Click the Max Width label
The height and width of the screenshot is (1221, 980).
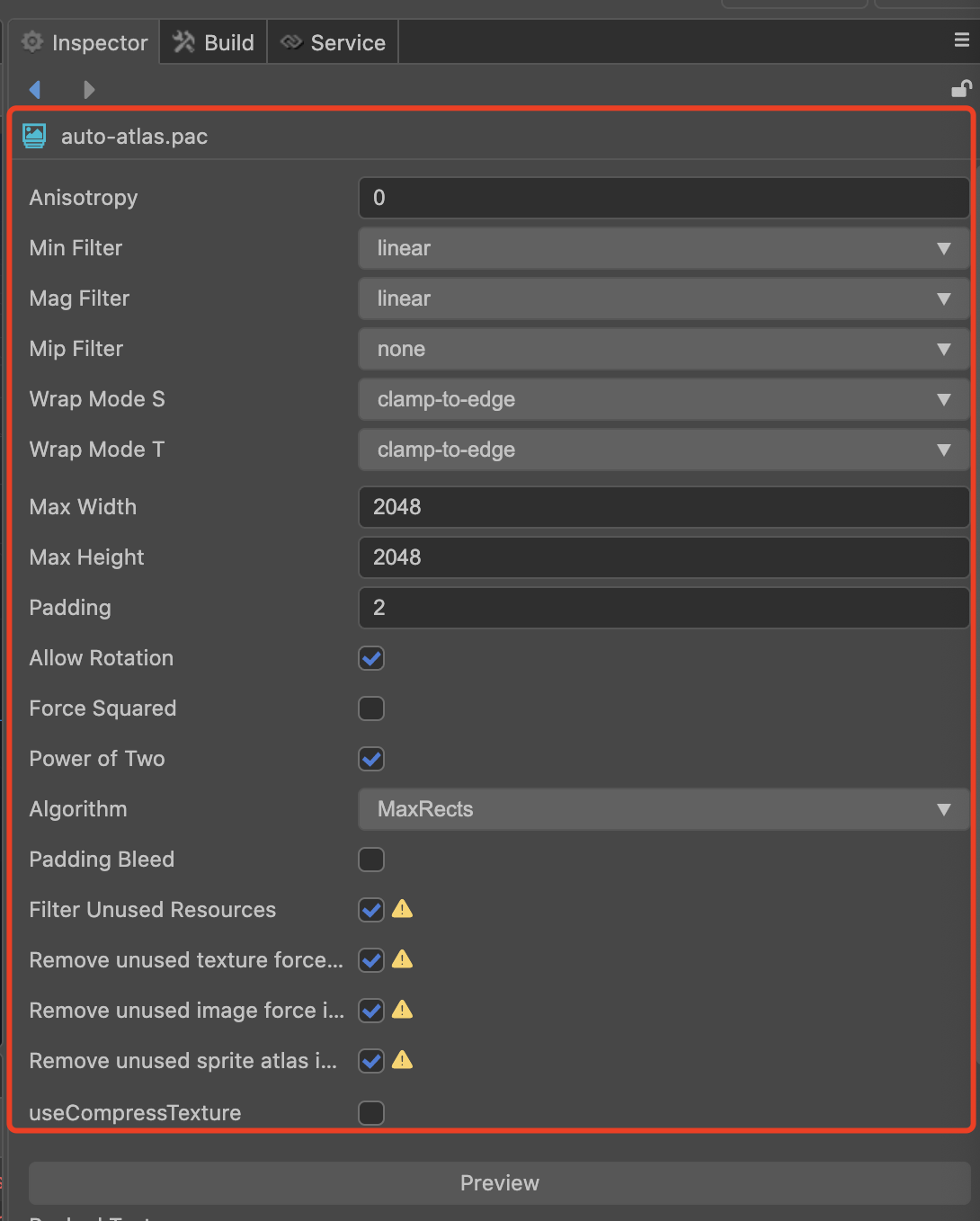tap(83, 507)
